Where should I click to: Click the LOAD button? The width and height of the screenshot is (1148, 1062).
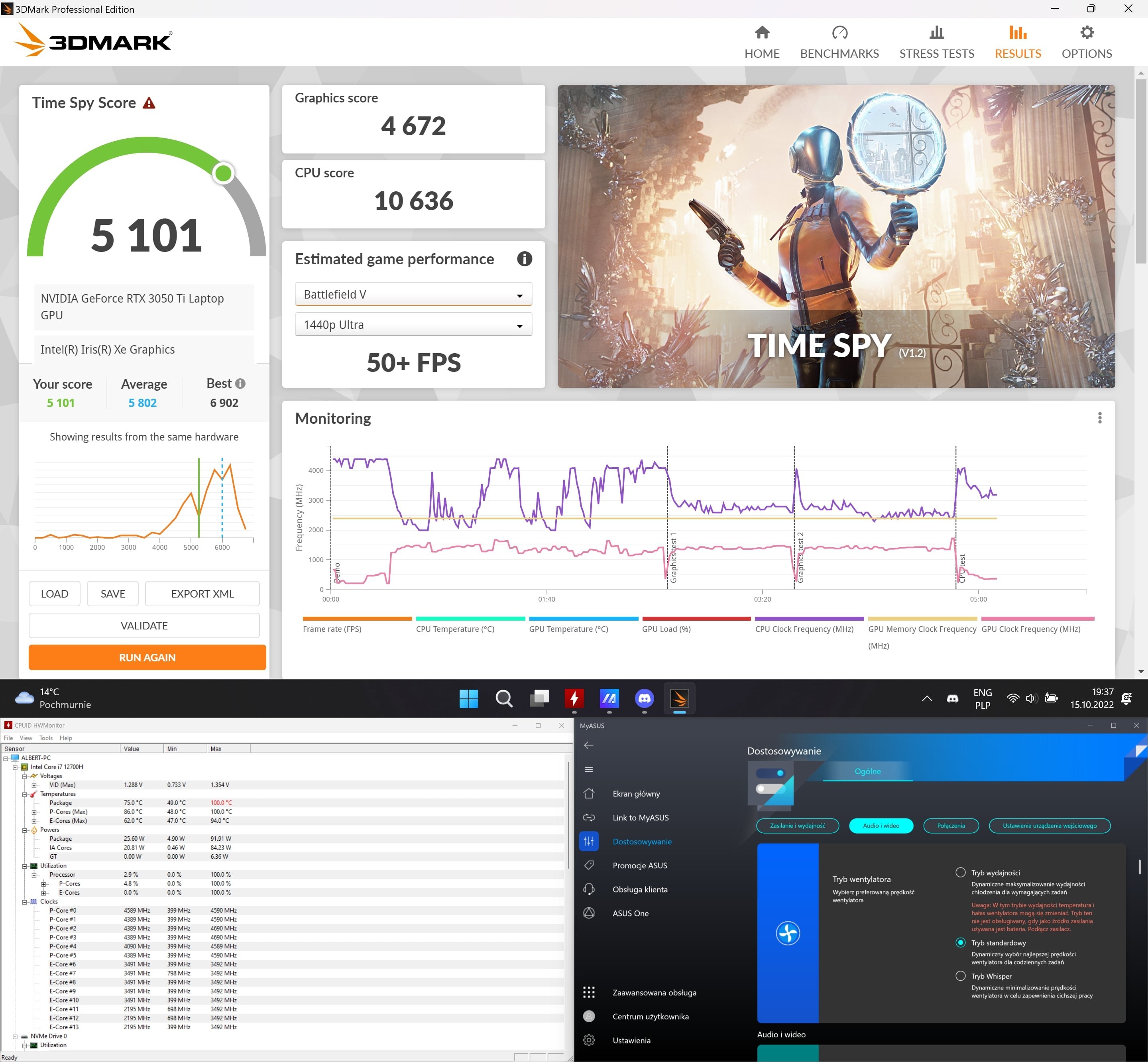click(x=55, y=594)
